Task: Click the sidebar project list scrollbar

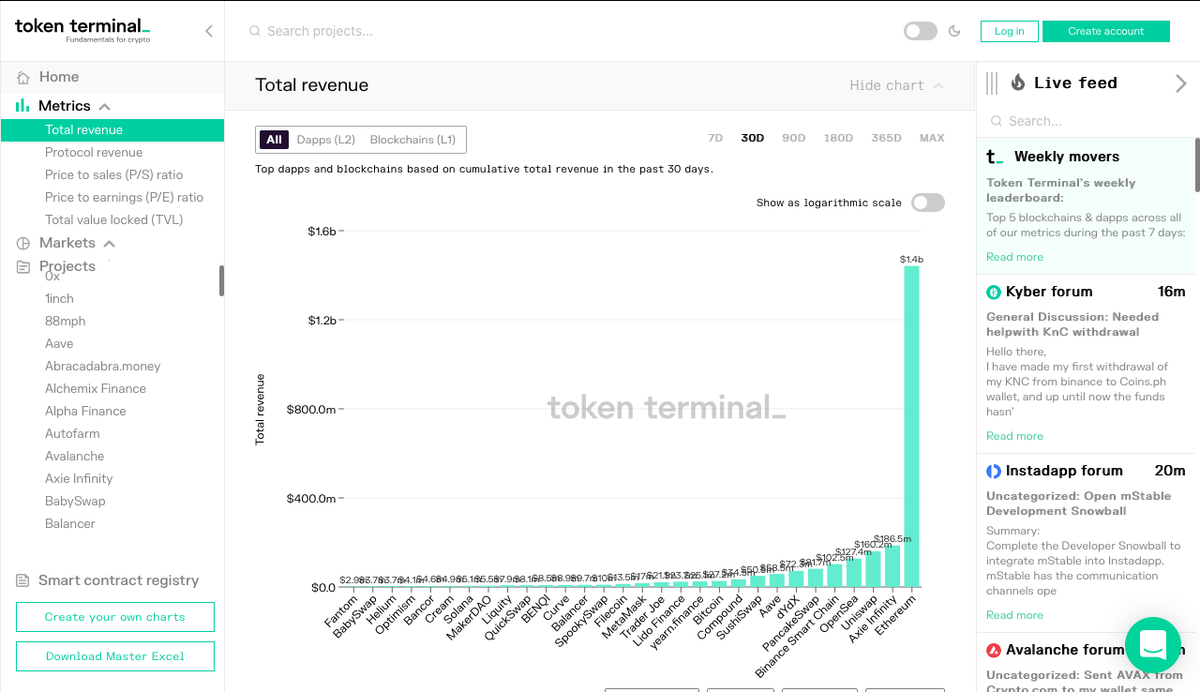Action: pos(221,281)
